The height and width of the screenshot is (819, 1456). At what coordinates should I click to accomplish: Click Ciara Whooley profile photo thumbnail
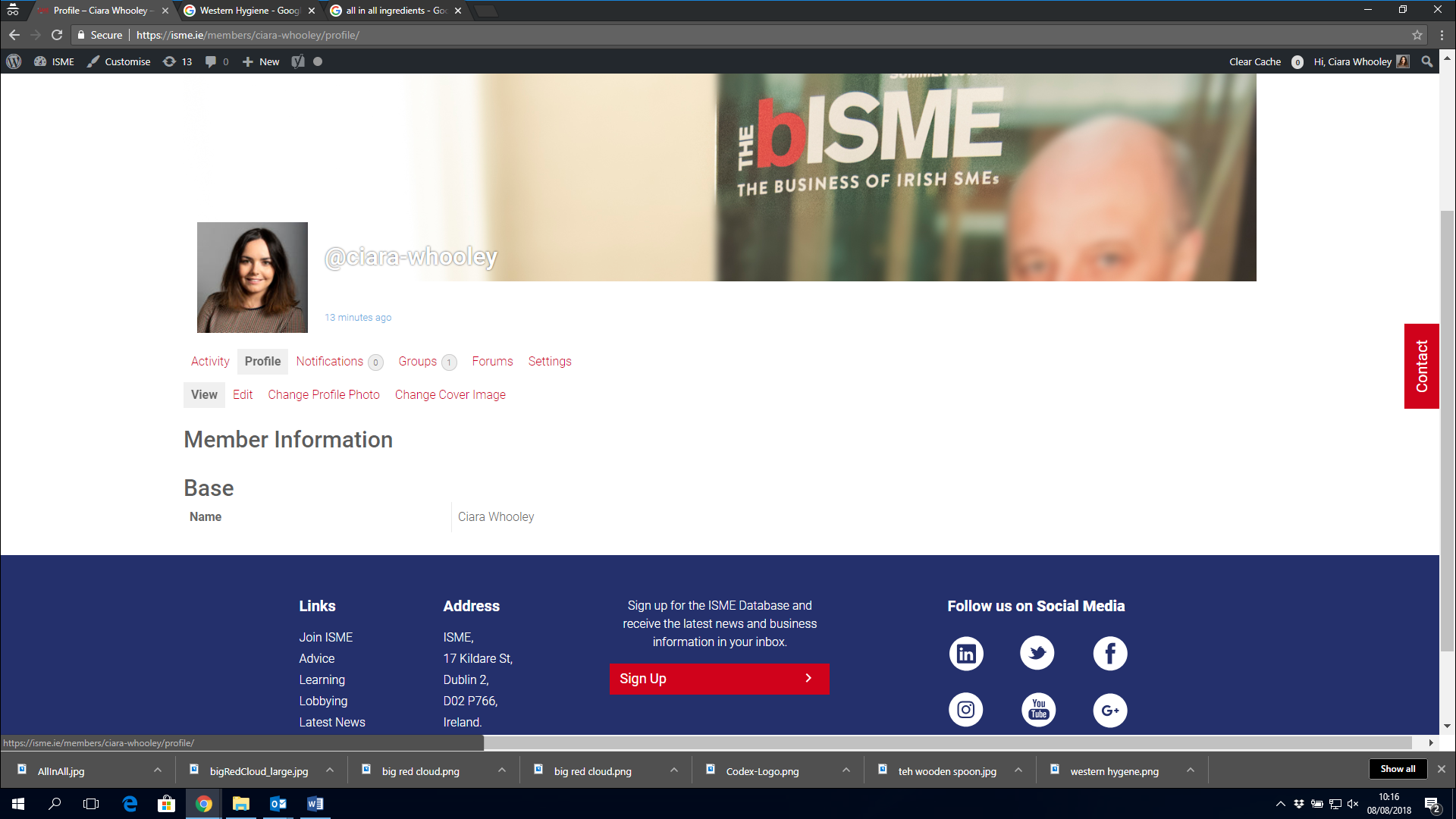253,278
